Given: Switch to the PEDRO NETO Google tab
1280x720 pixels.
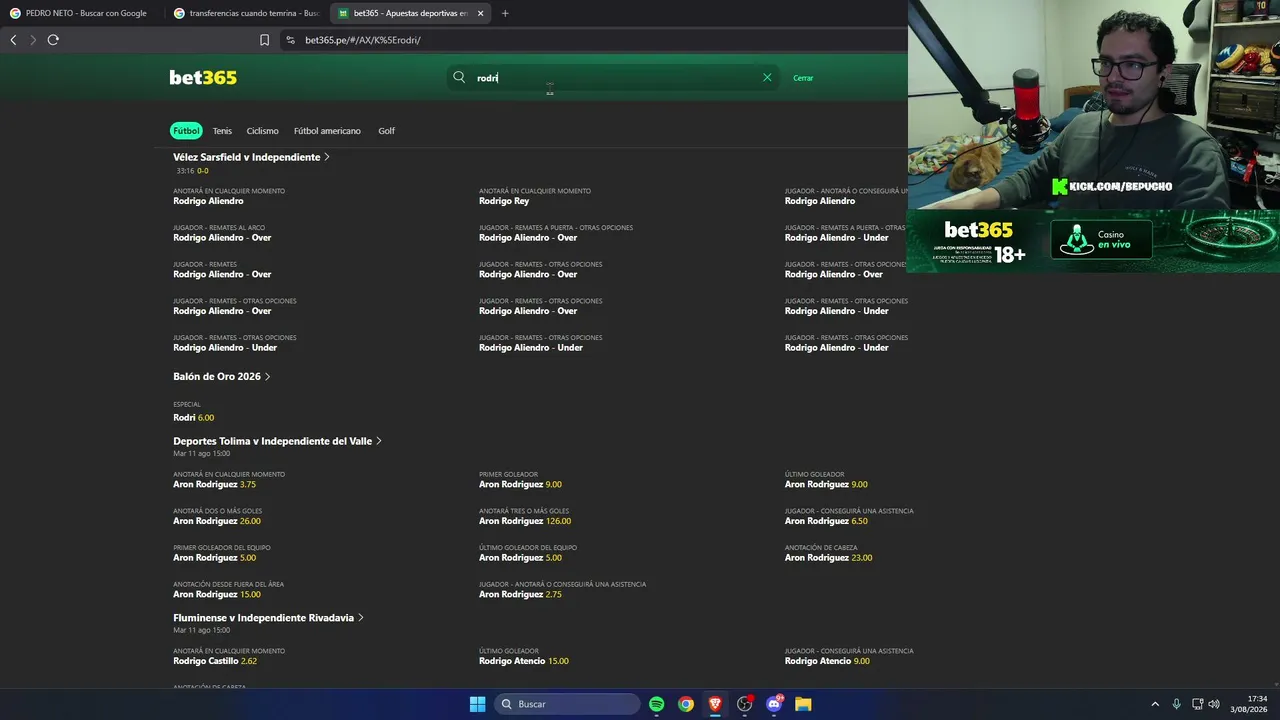Looking at the screenshot, I should click(x=79, y=13).
